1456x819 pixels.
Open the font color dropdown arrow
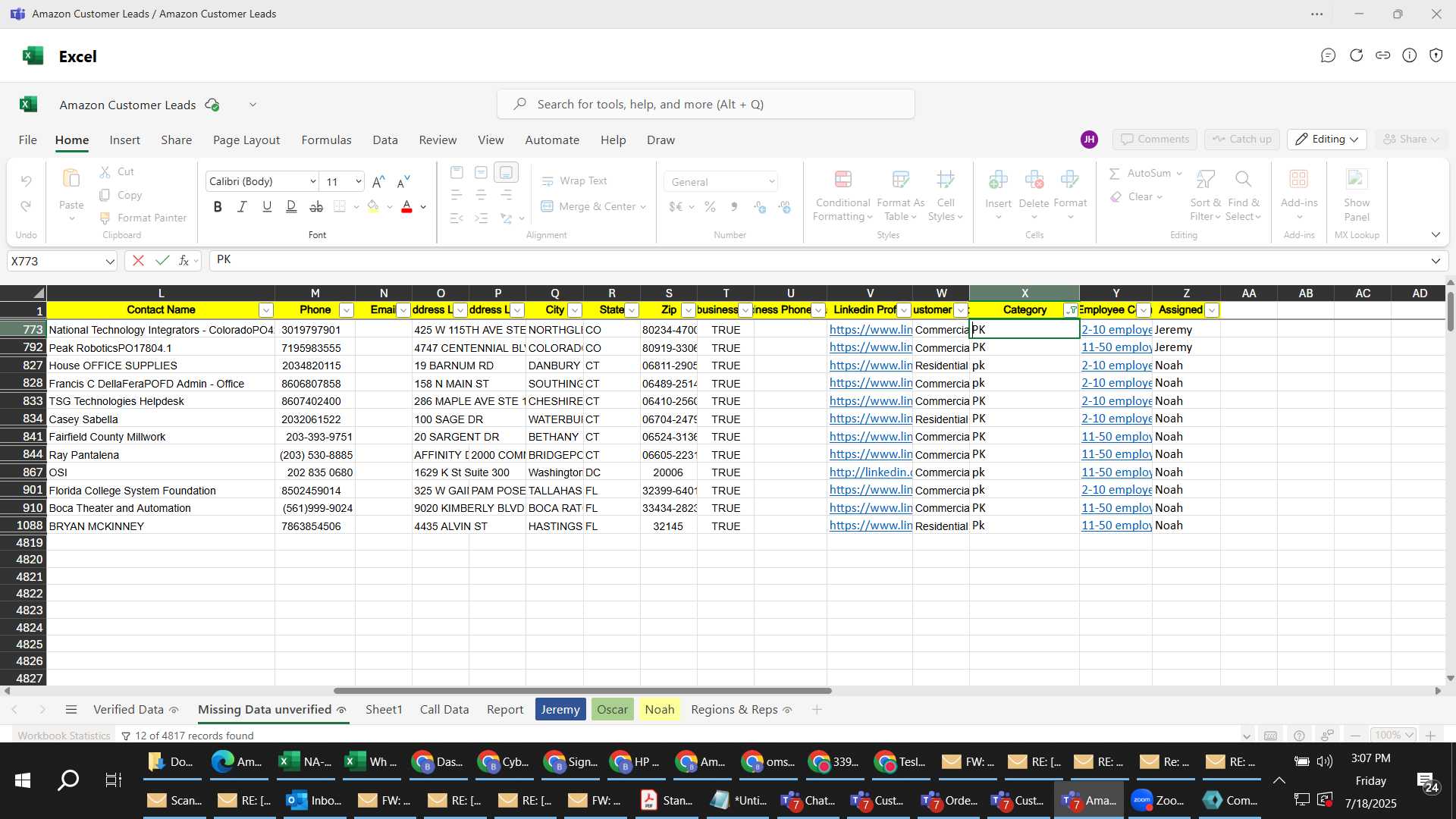pos(423,207)
